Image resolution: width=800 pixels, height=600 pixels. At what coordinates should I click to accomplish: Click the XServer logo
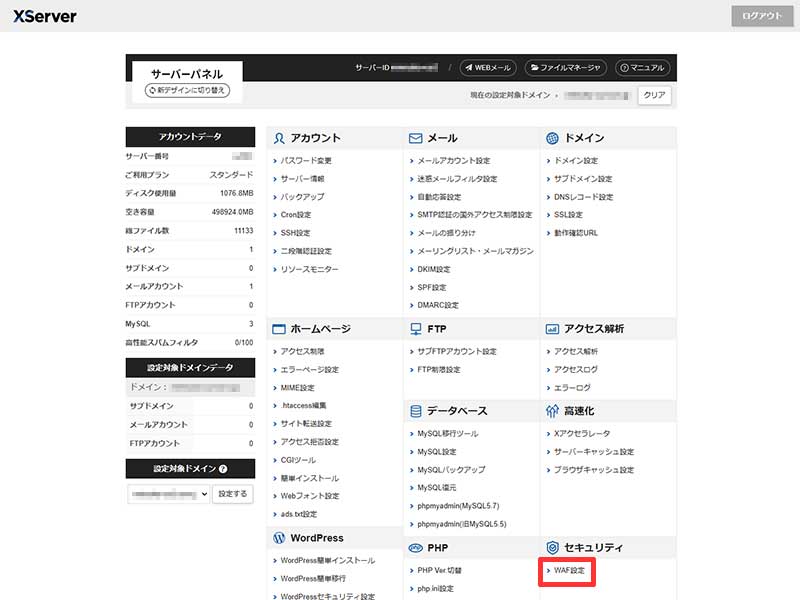(45, 16)
